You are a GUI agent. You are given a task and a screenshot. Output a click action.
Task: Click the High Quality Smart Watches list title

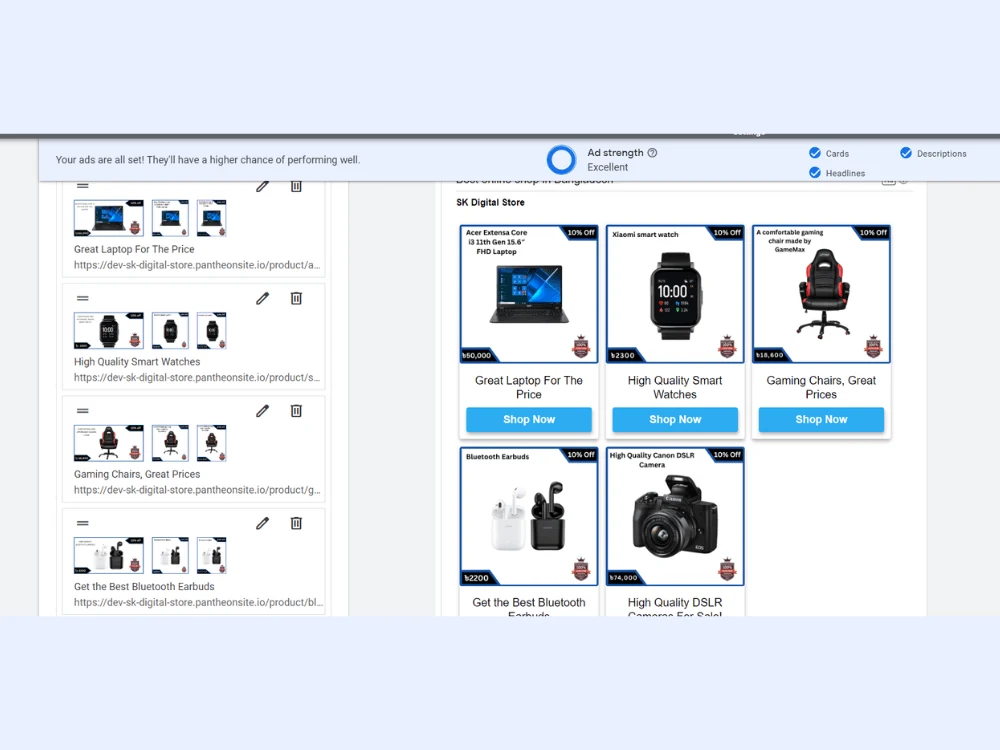[137, 362]
